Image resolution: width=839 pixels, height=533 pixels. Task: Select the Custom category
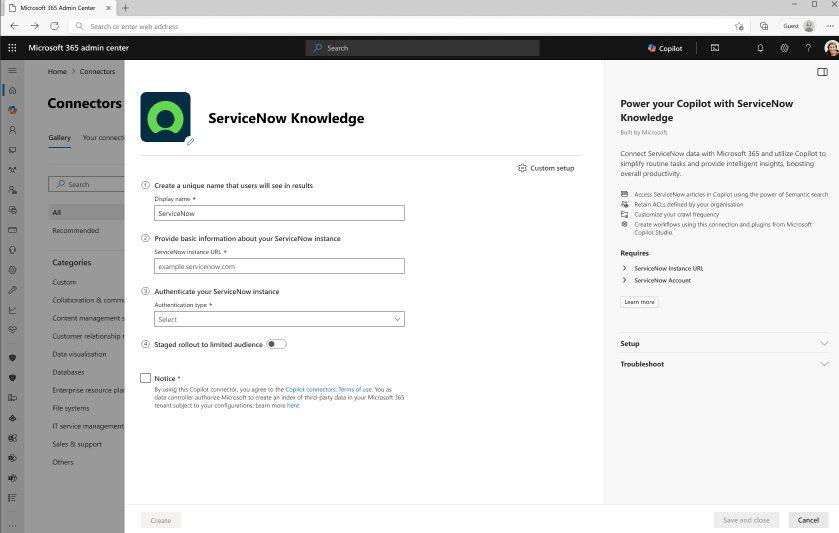(x=64, y=282)
